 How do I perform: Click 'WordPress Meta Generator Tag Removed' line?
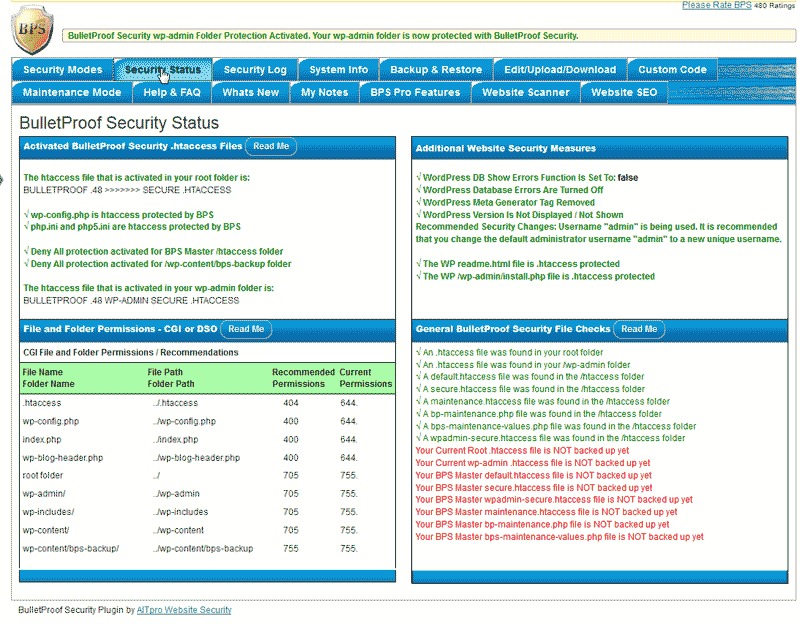[508, 203]
